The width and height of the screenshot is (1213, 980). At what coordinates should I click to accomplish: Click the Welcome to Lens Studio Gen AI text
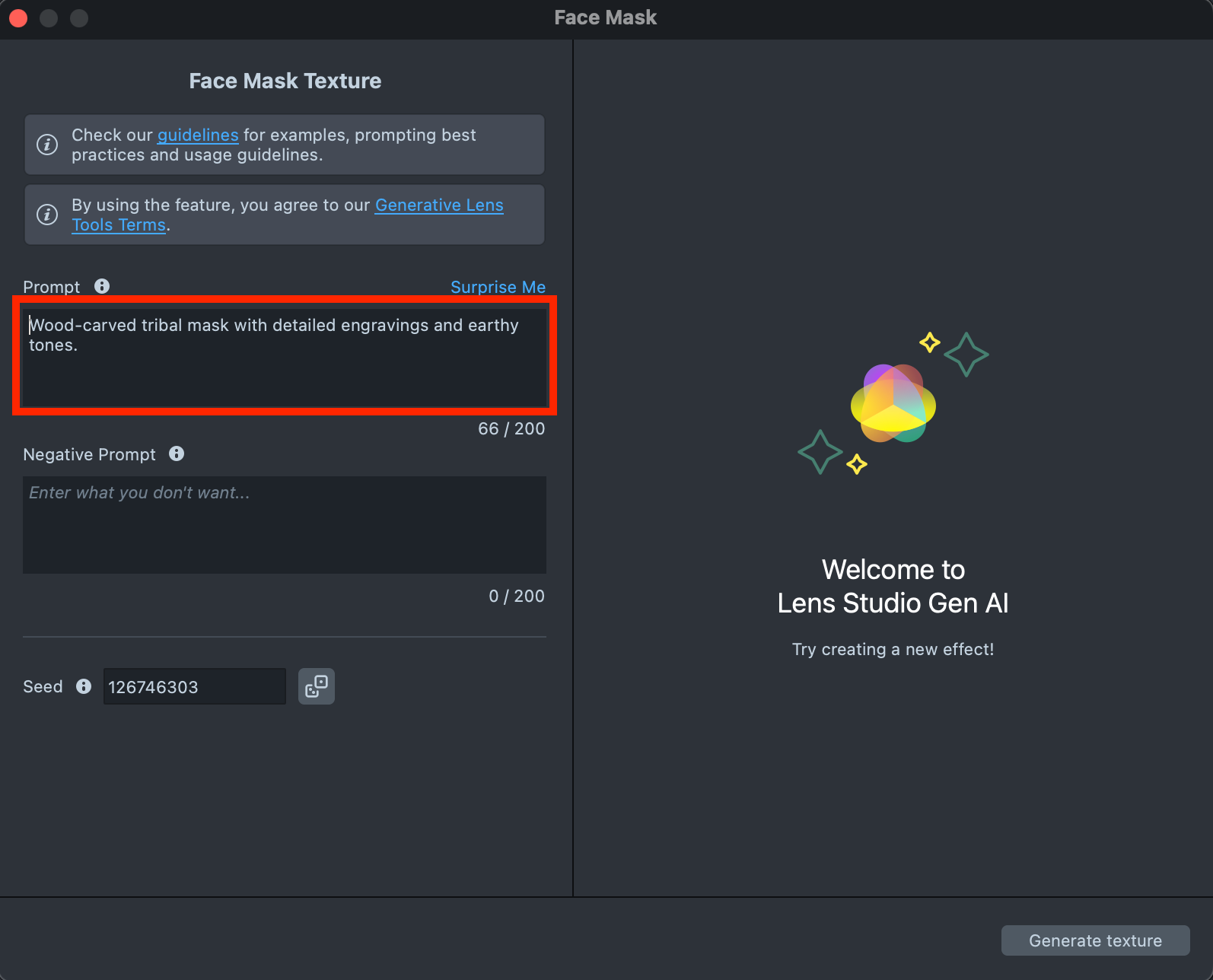893,587
